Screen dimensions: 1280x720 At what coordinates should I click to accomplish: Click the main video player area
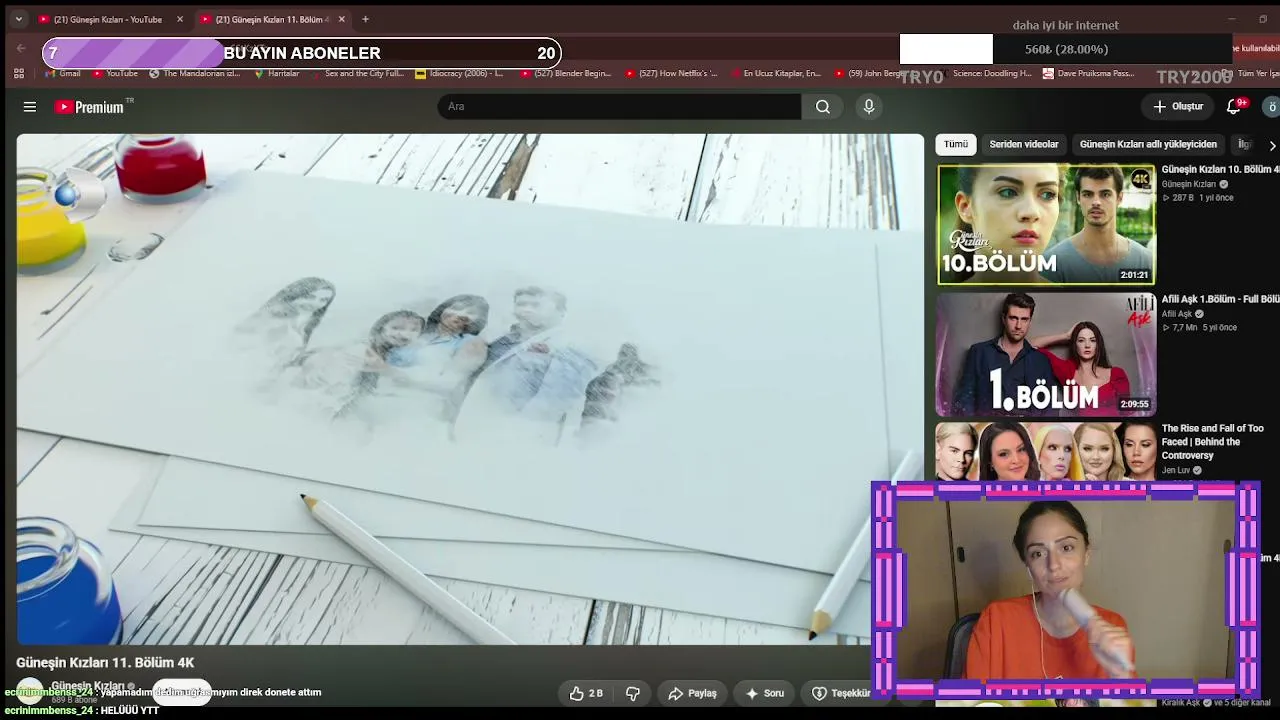(470, 390)
